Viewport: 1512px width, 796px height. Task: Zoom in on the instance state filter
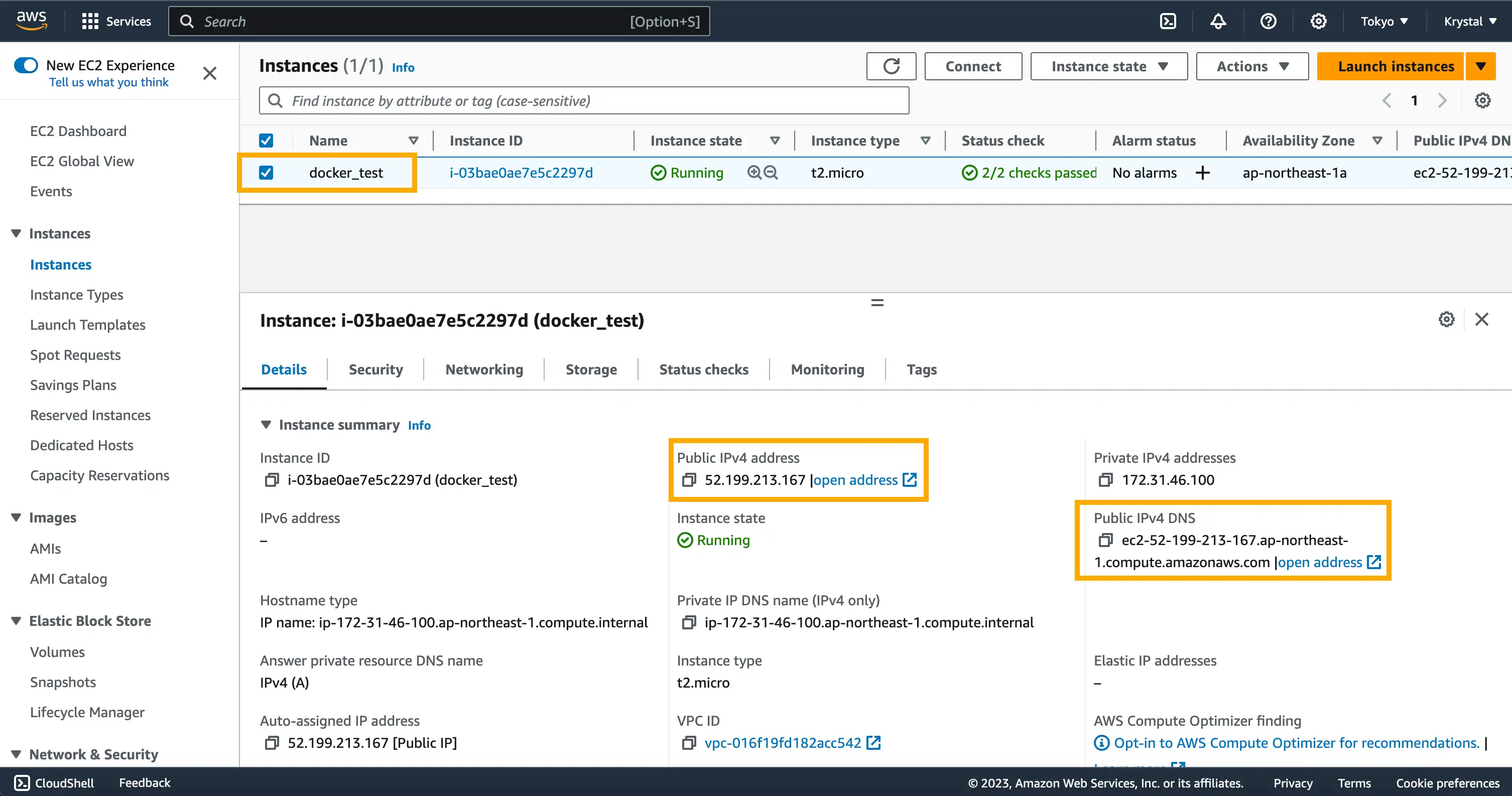754,173
